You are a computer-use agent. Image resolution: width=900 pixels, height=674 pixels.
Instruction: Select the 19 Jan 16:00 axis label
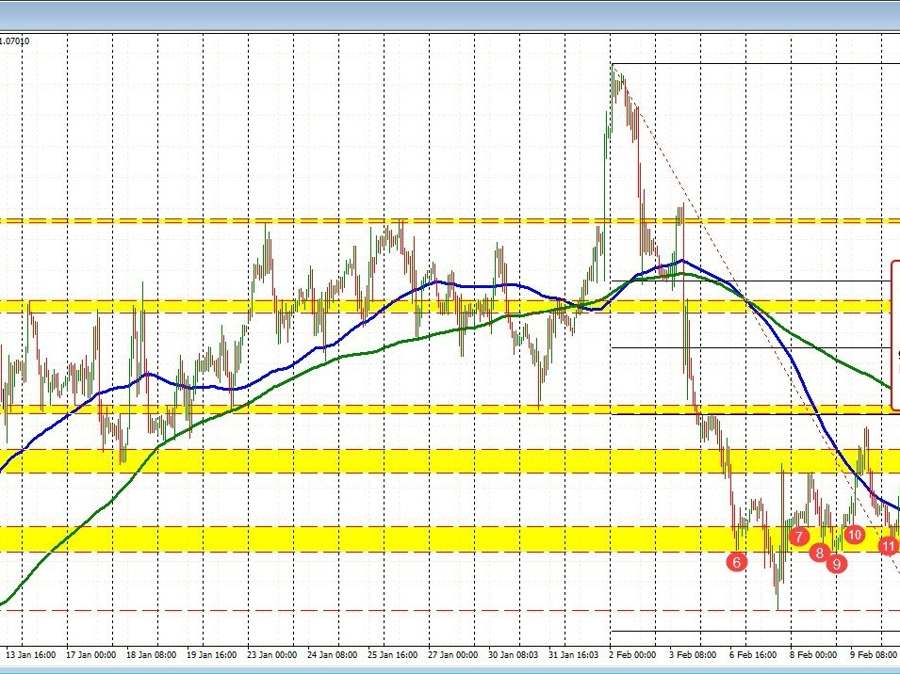tap(211, 655)
